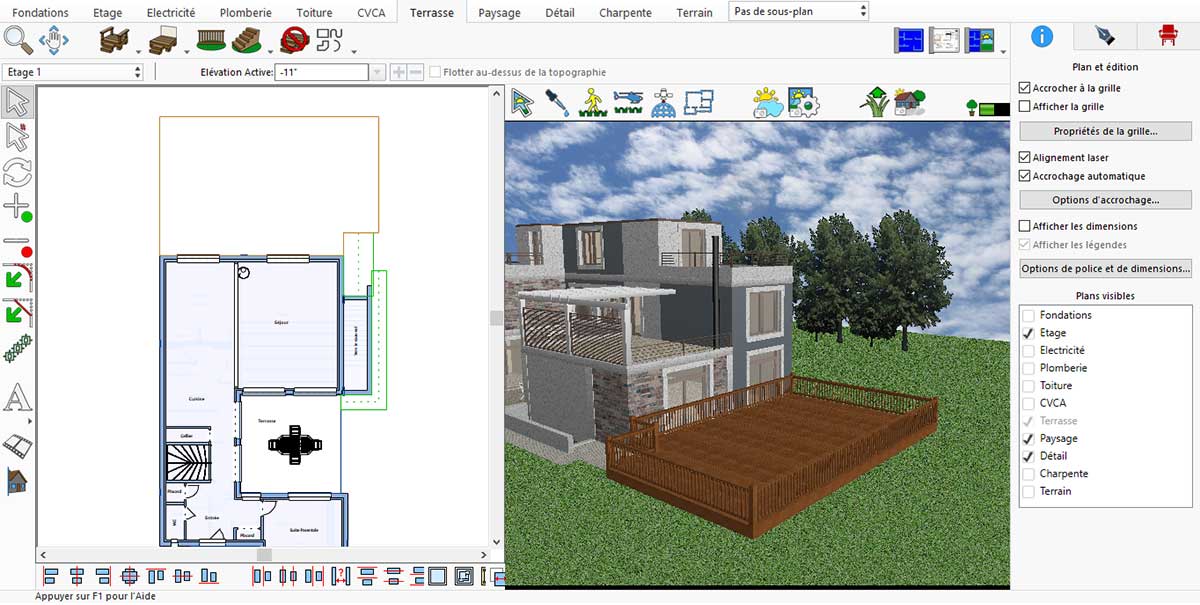The width and height of the screenshot is (1200, 605).
Task: Select the lower straight green arrow tool
Action: (x=18, y=311)
